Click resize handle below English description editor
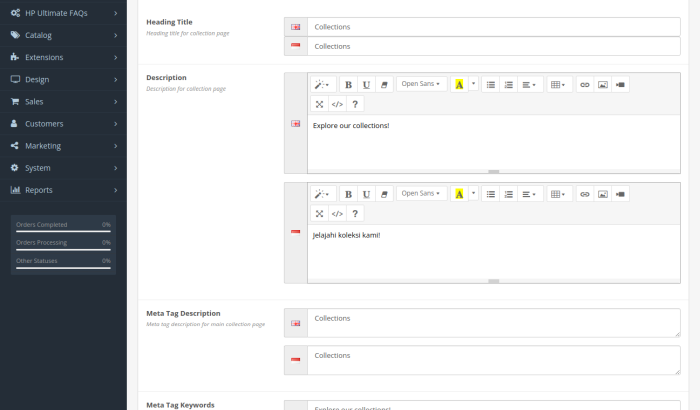The height and width of the screenshot is (410, 700). point(493,172)
